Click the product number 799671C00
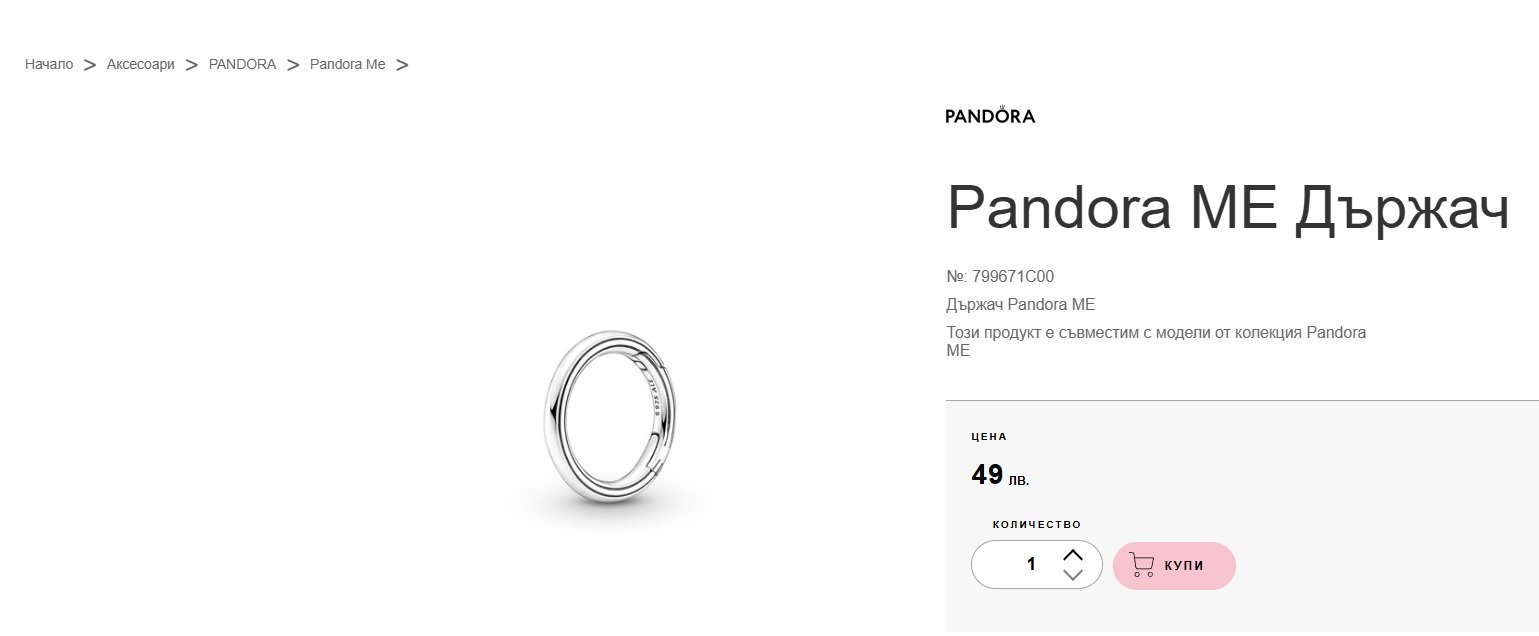The height and width of the screenshot is (636, 1539). [x=1000, y=277]
